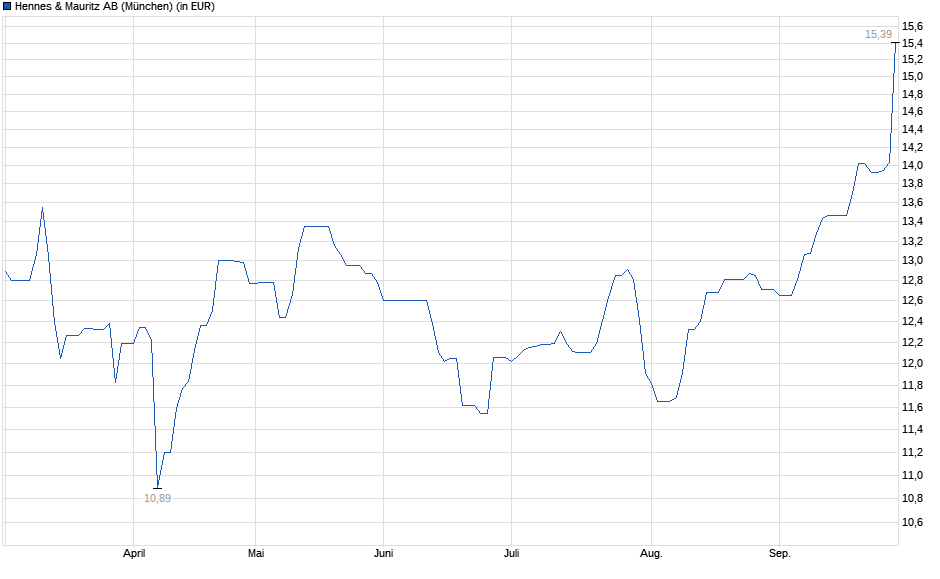Click the '11,8' price axis label
This screenshot has width=940, height=579.
pyautogui.click(x=912, y=385)
